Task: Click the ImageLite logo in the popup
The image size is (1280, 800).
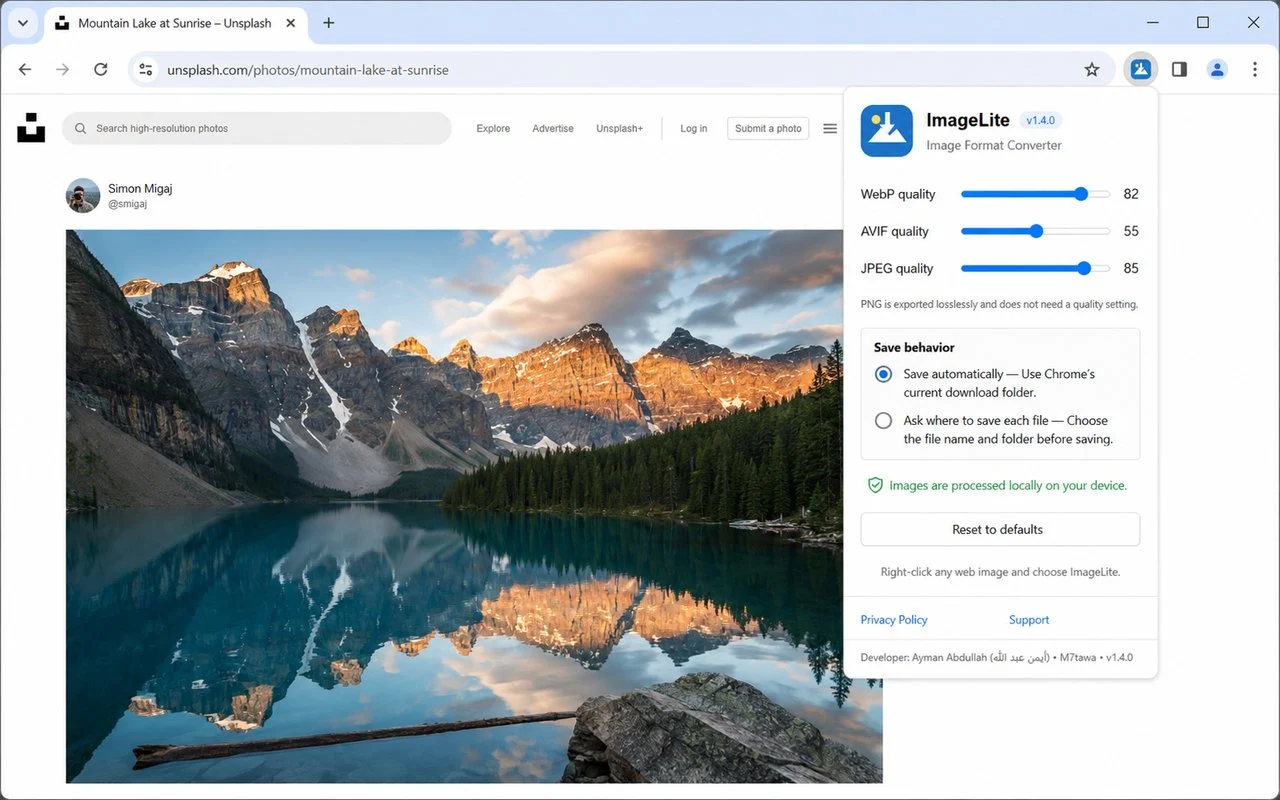Action: click(x=886, y=131)
